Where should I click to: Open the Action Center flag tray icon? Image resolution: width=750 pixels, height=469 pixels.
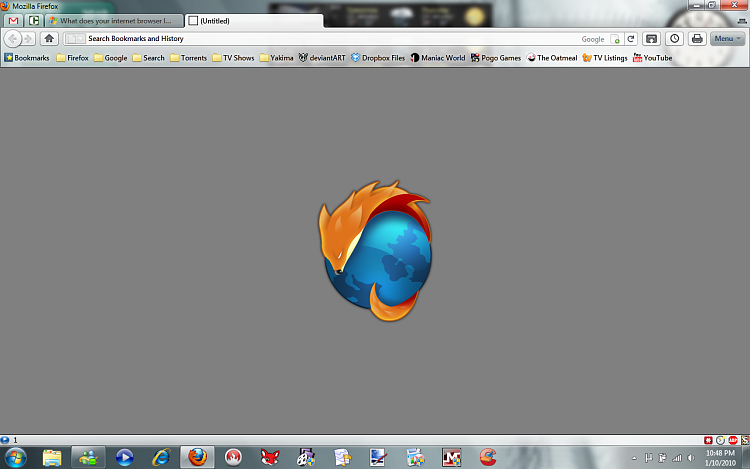[x=649, y=458]
